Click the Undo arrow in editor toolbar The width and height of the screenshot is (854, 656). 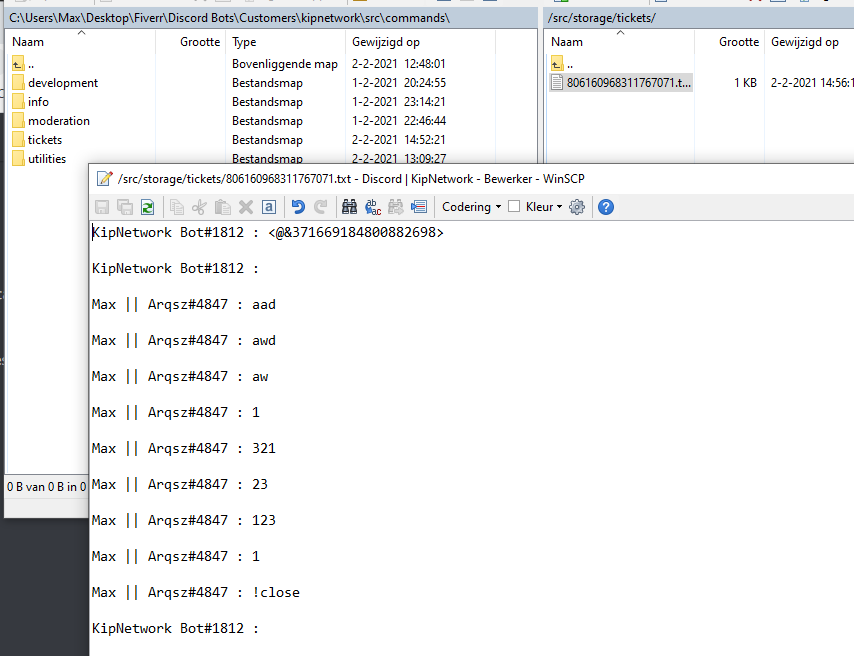297,207
